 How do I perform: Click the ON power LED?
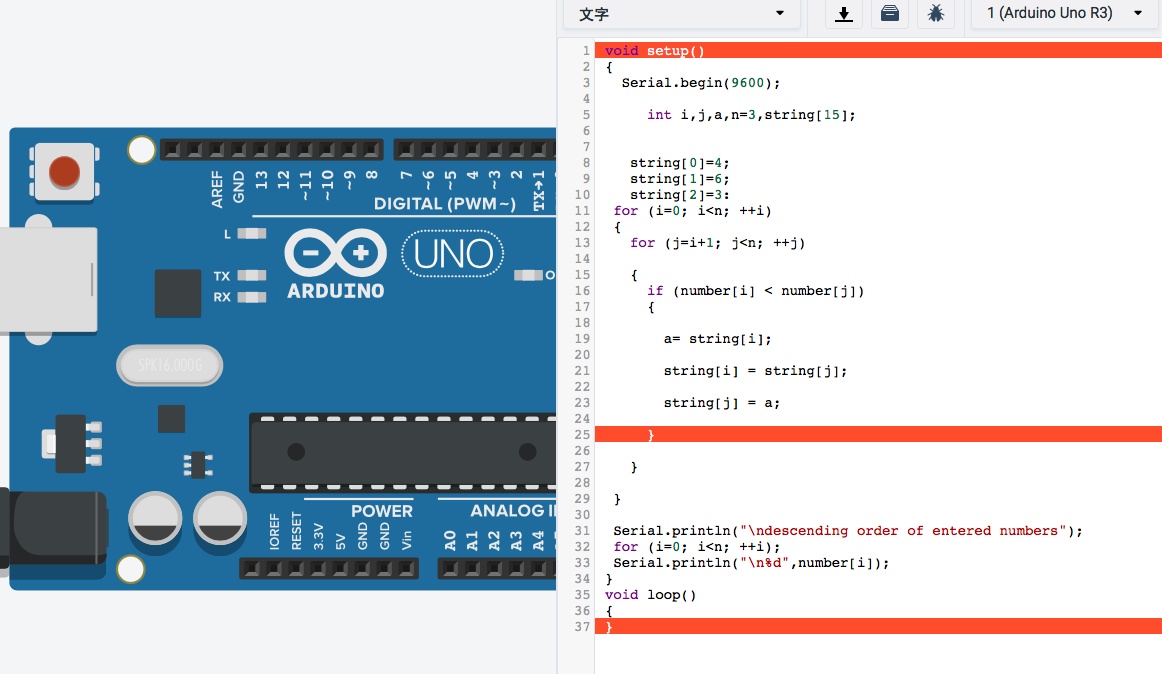528,275
